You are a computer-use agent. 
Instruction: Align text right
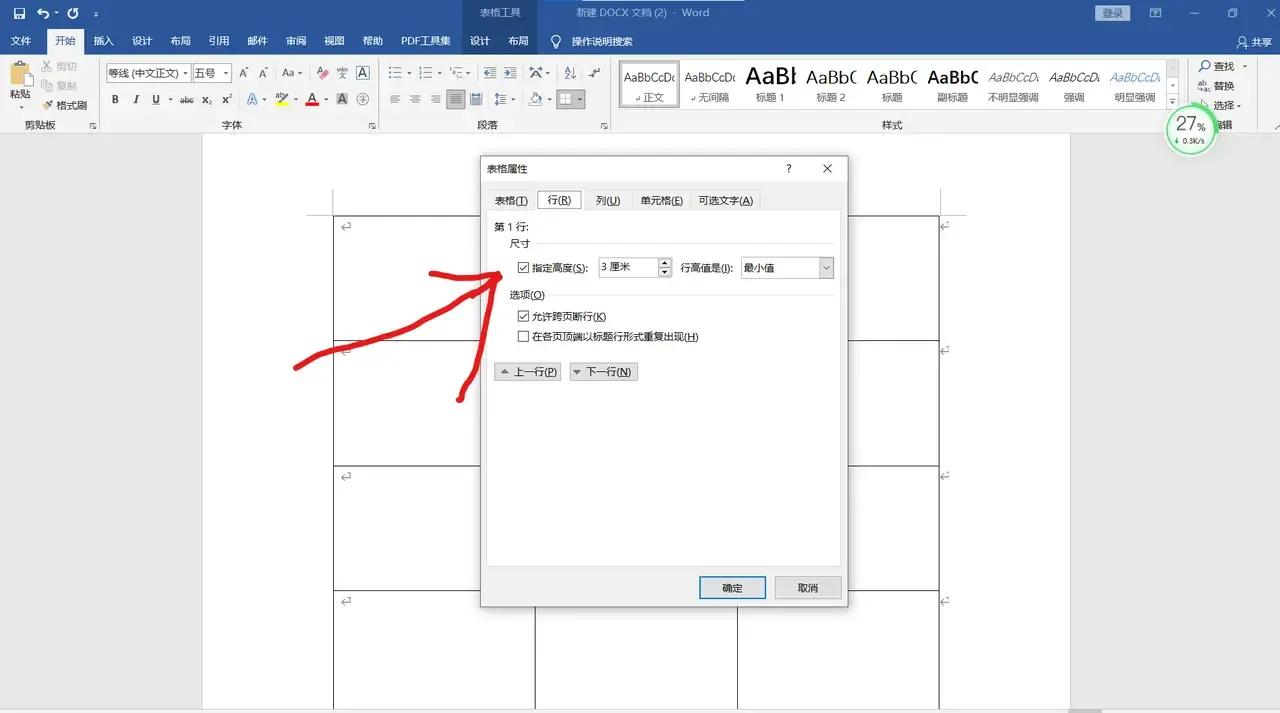[435, 99]
